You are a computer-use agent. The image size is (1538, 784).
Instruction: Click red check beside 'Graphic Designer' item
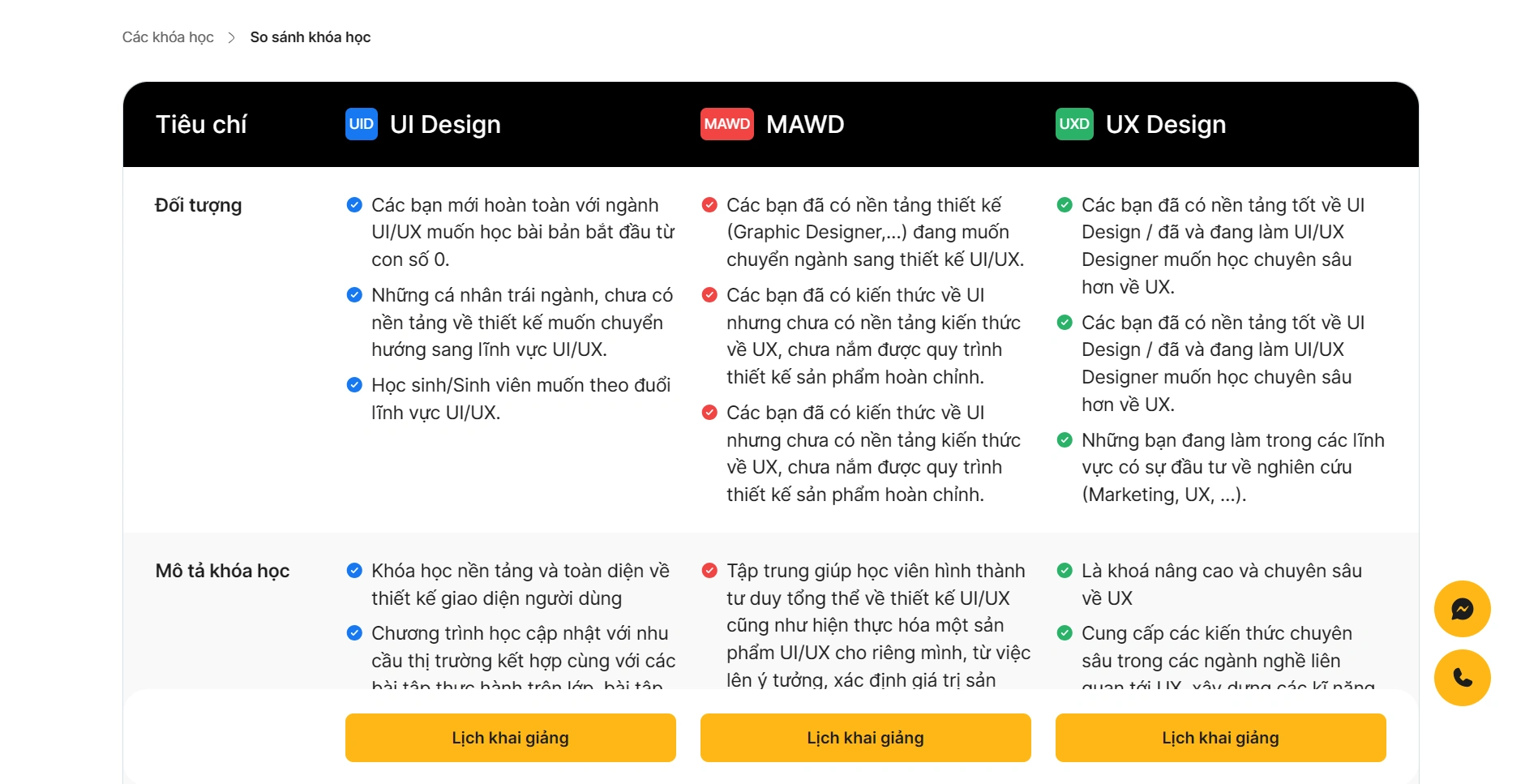pyautogui.click(x=709, y=205)
